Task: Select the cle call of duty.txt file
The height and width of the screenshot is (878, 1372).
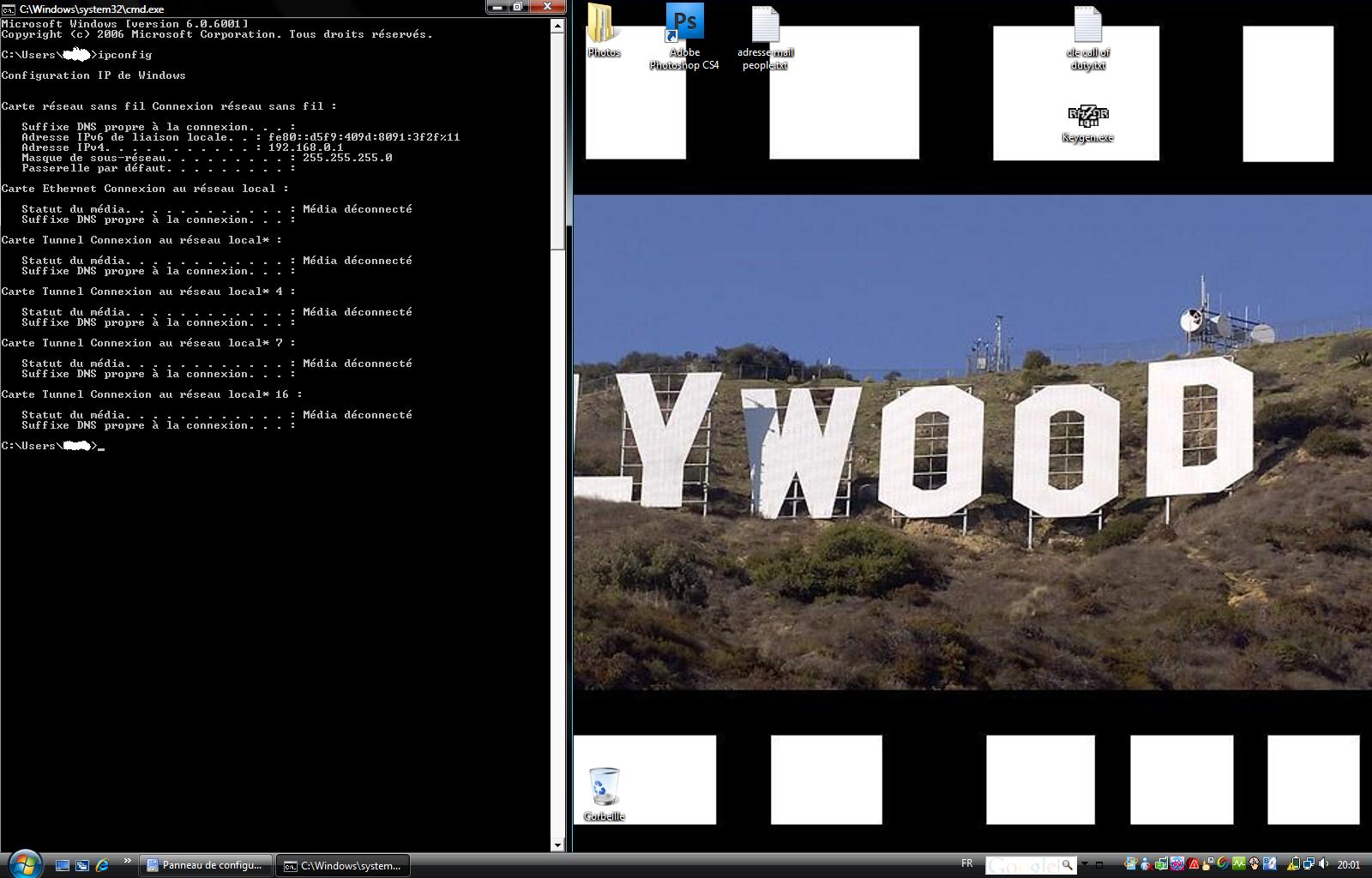Action: 1087,26
